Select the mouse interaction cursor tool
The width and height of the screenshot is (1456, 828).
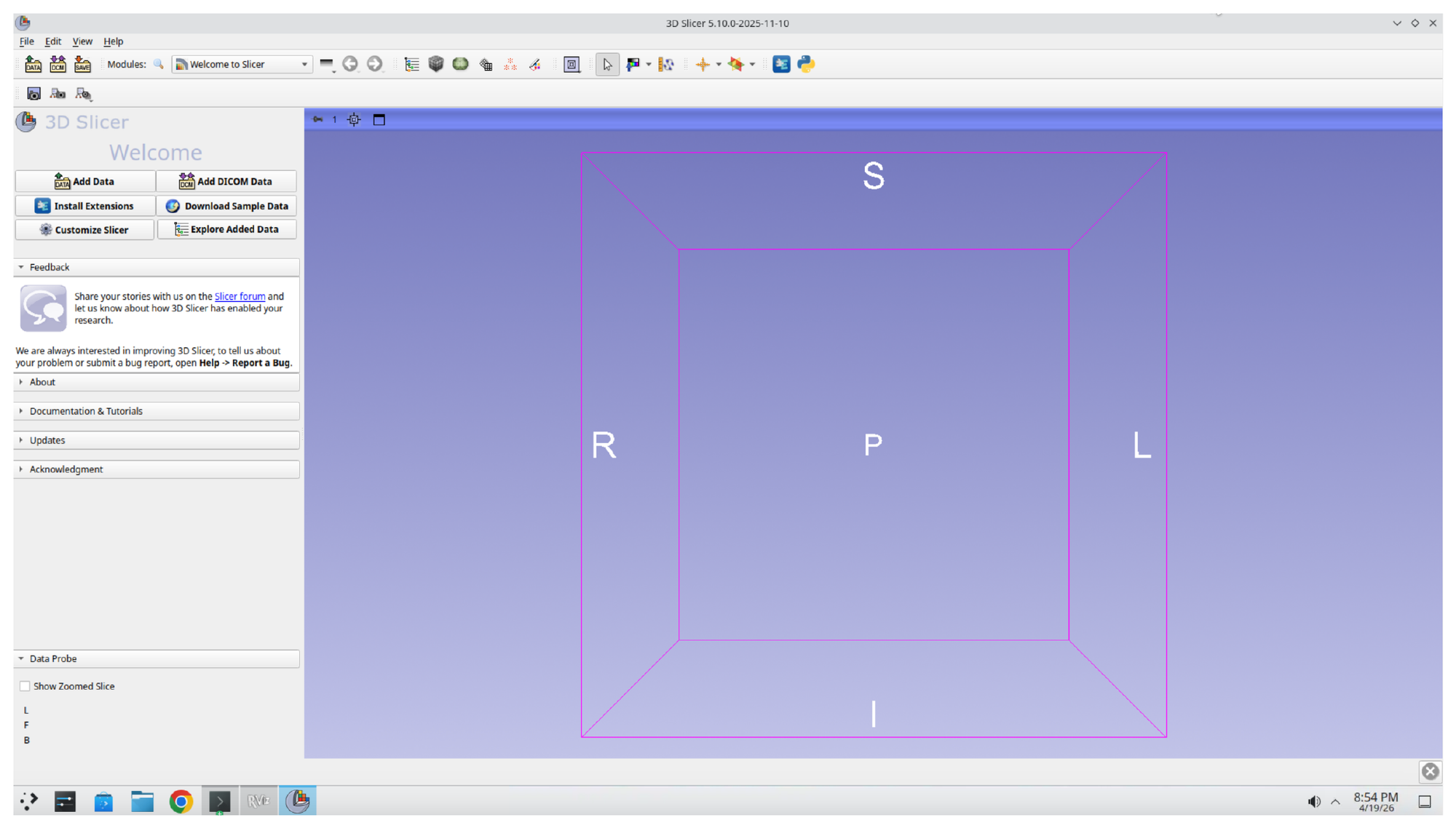(607, 64)
